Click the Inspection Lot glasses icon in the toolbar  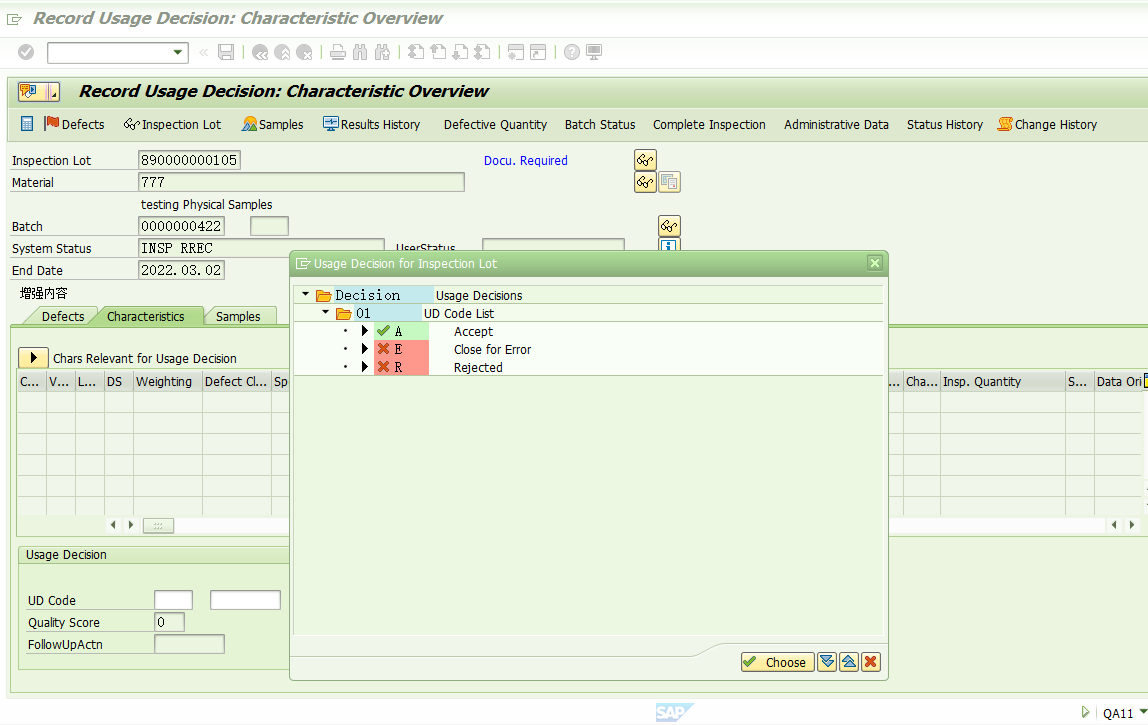pyautogui.click(x=132, y=124)
